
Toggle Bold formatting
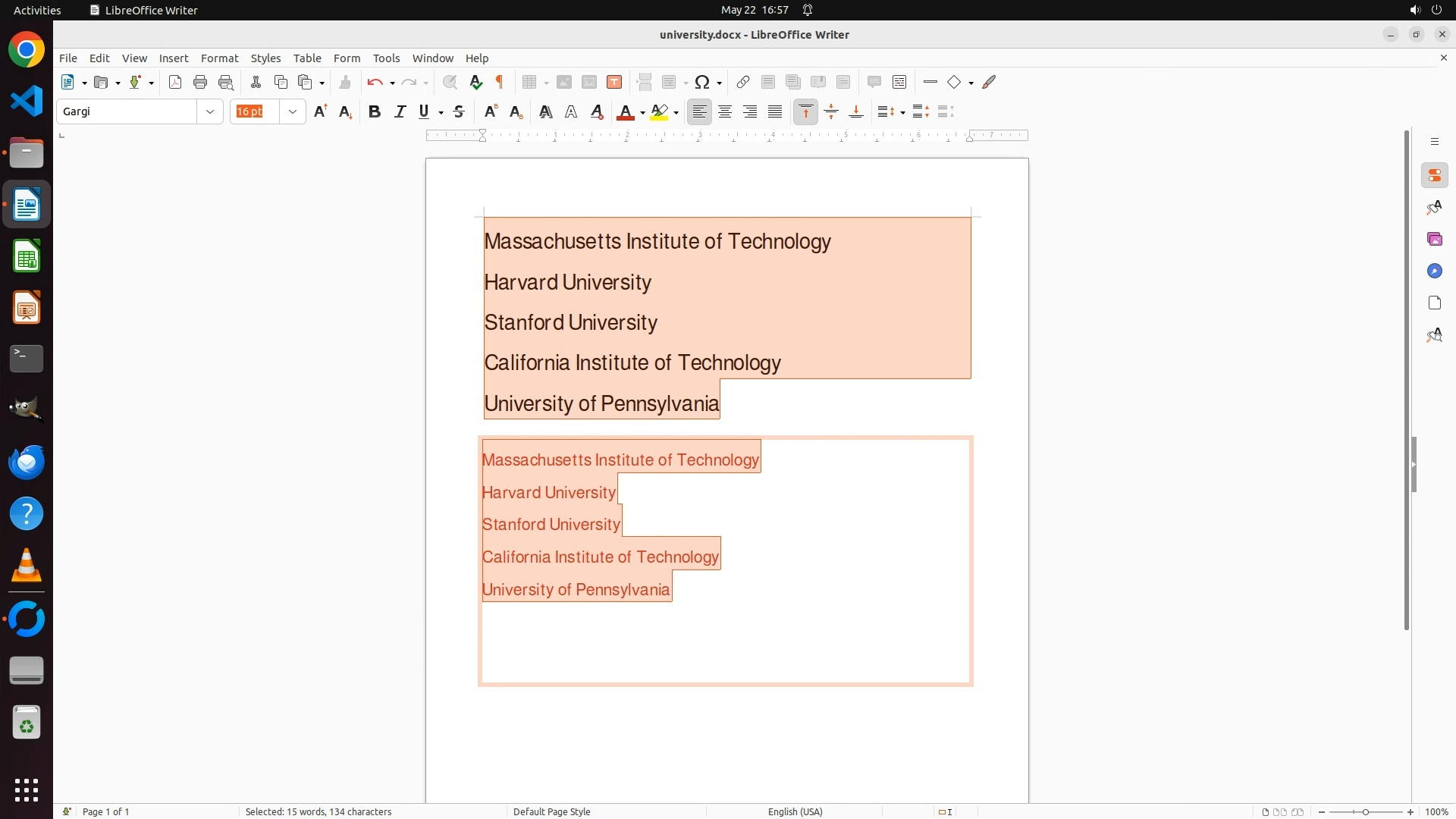pos(374,112)
